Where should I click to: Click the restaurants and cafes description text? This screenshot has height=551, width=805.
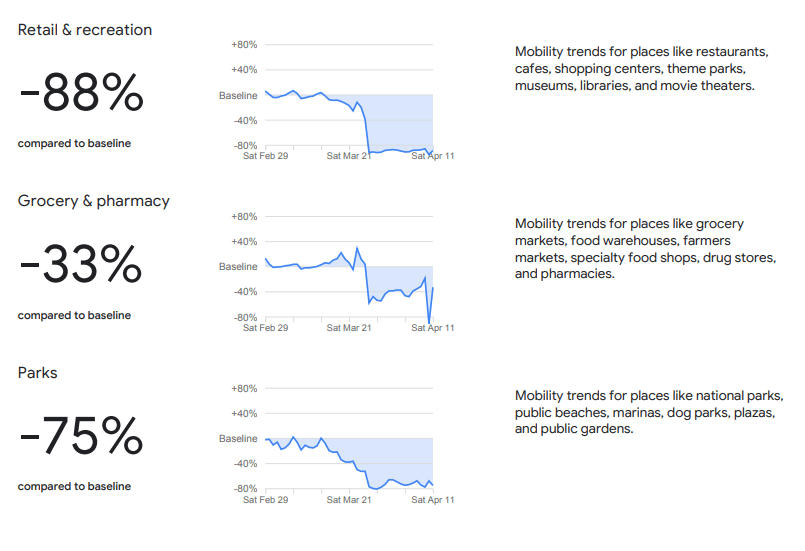coord(641,68)
